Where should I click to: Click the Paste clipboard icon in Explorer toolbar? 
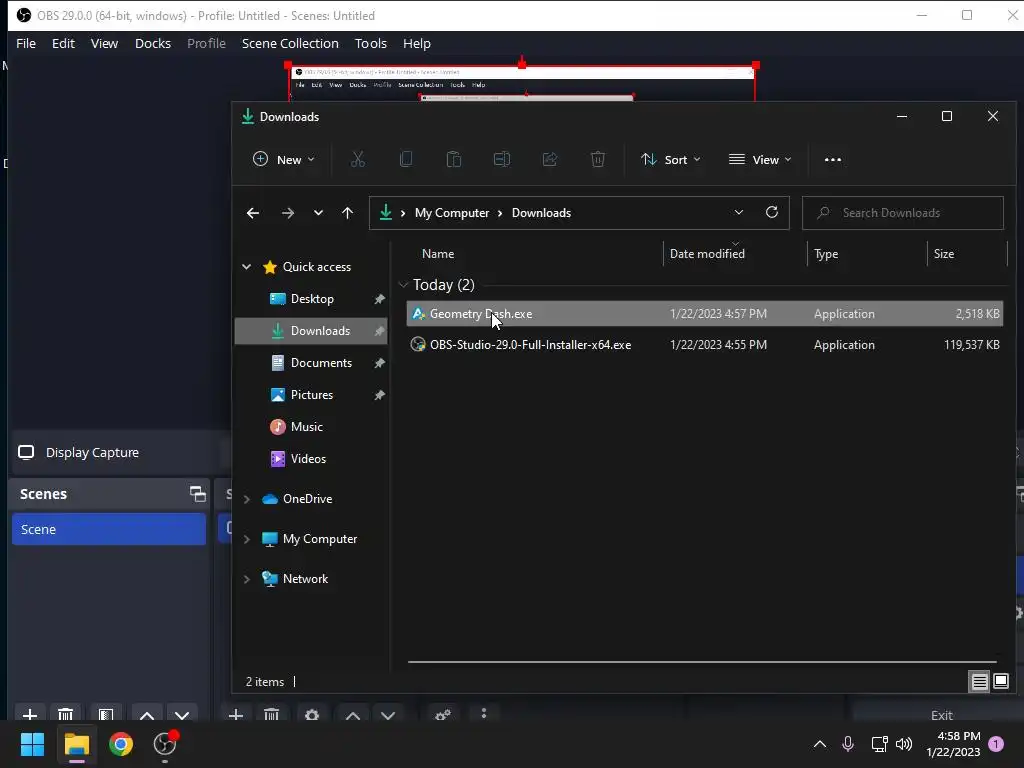tap(454, 159)
